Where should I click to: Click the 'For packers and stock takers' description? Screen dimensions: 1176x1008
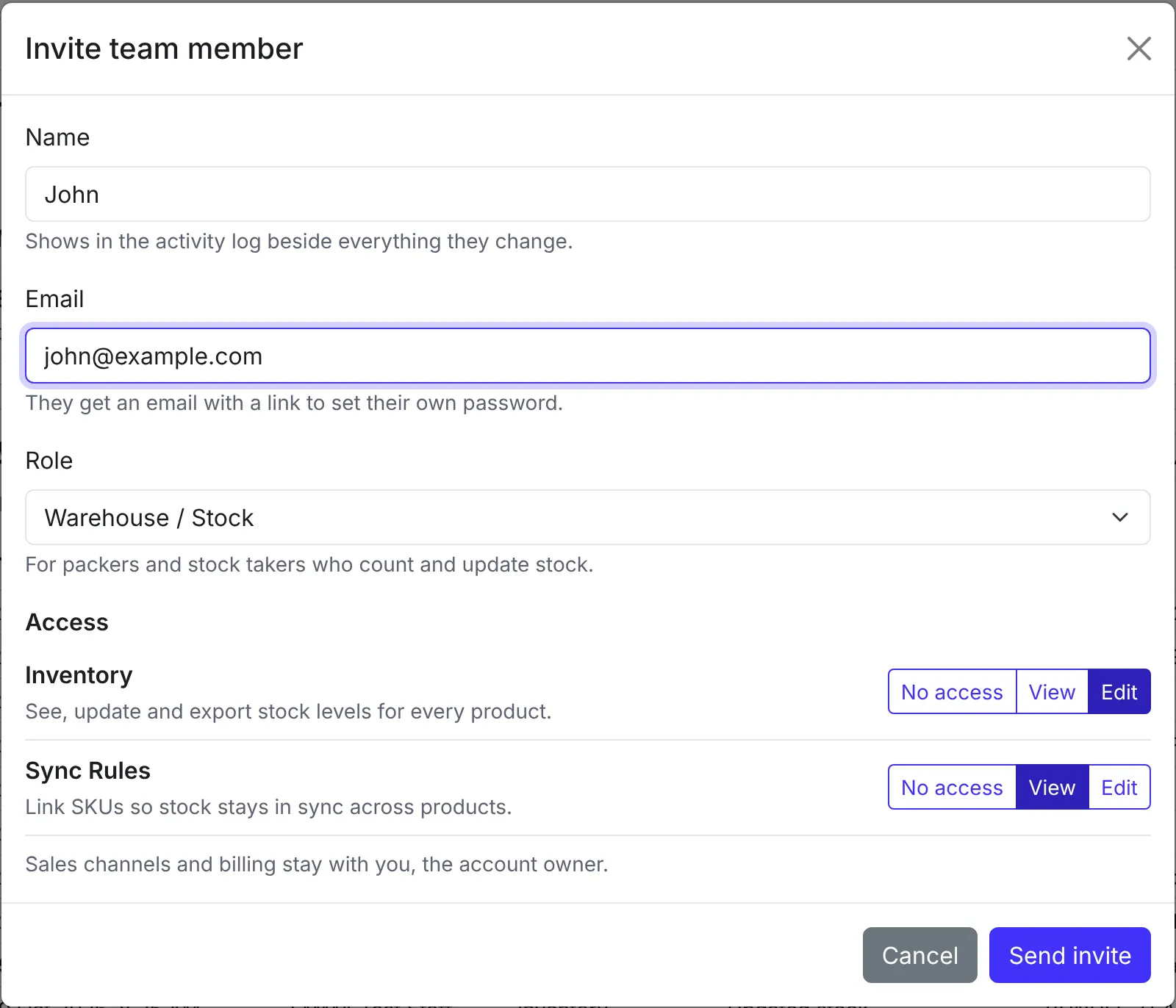[x=309, y=565]
